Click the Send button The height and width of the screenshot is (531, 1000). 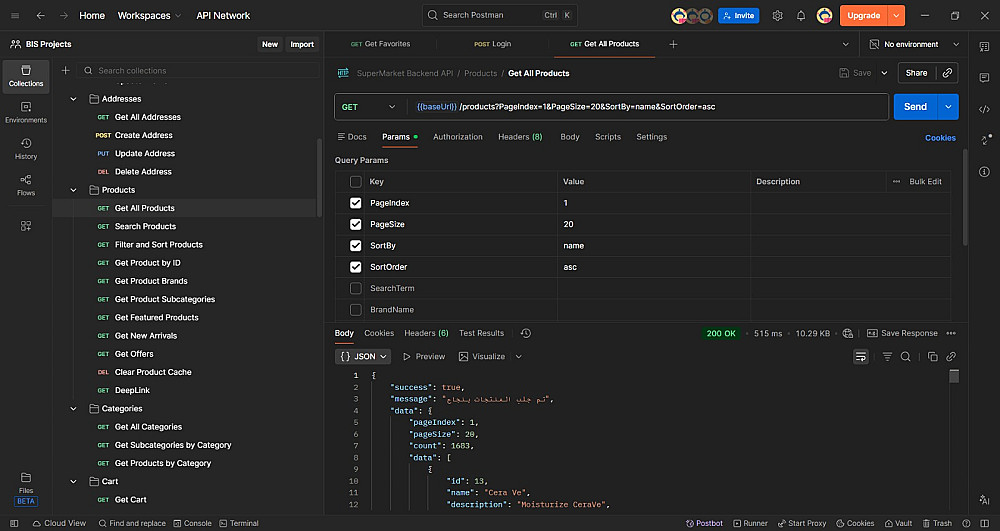(x=915, y=107)
